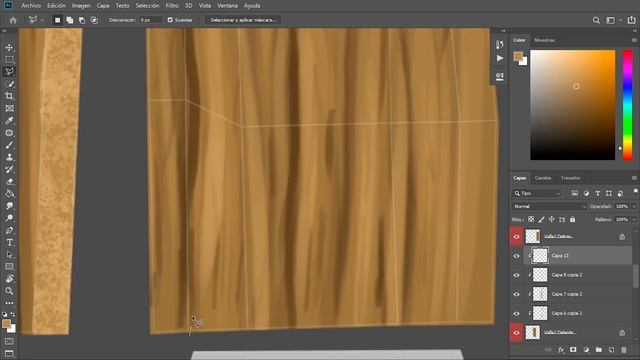The width and height of the screenshot is (640, 360).
Task: Open the Search magnifier in options bar
Action: 596,20
